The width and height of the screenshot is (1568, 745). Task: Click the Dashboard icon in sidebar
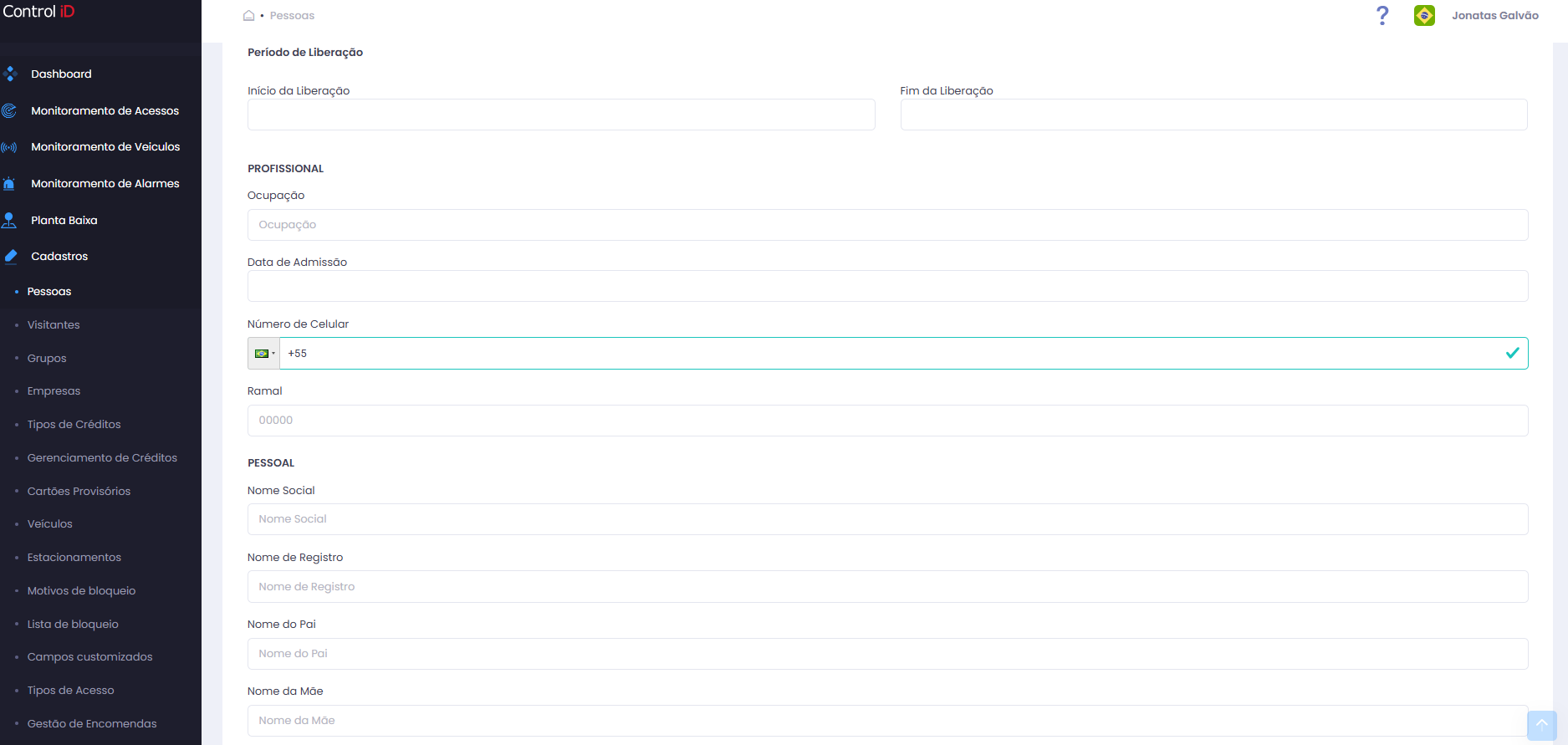10,74
